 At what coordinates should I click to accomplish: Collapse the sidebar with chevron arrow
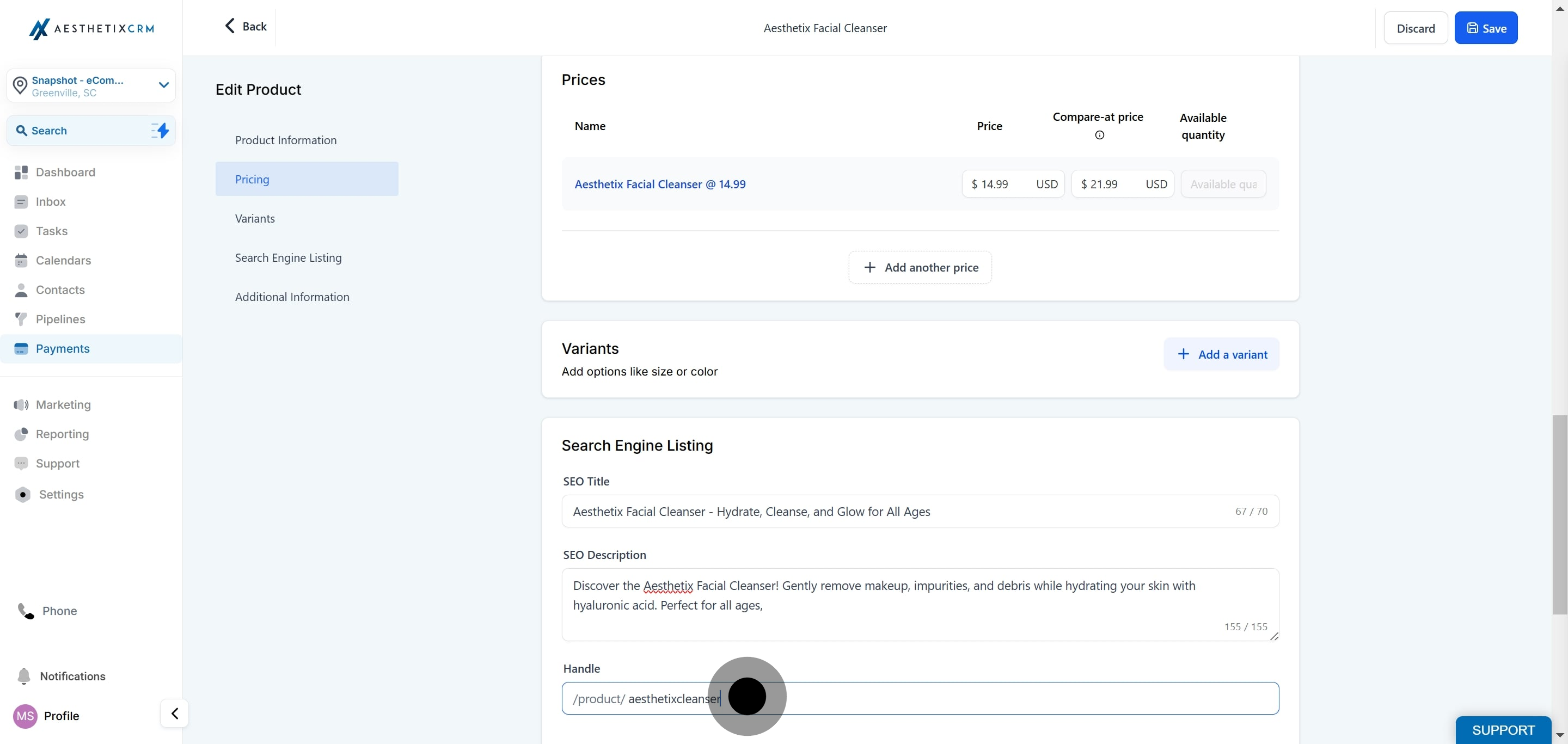[x=175, y=713]
